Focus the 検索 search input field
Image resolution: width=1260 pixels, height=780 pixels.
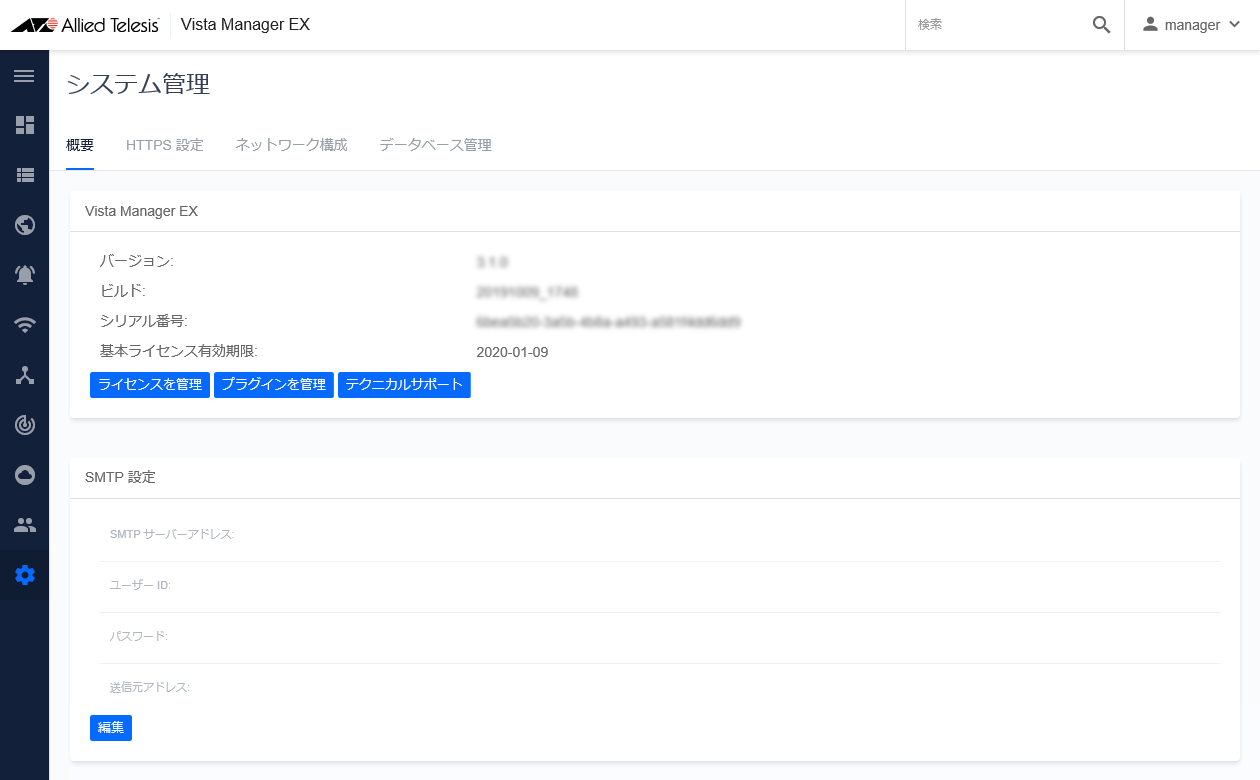1000,25
